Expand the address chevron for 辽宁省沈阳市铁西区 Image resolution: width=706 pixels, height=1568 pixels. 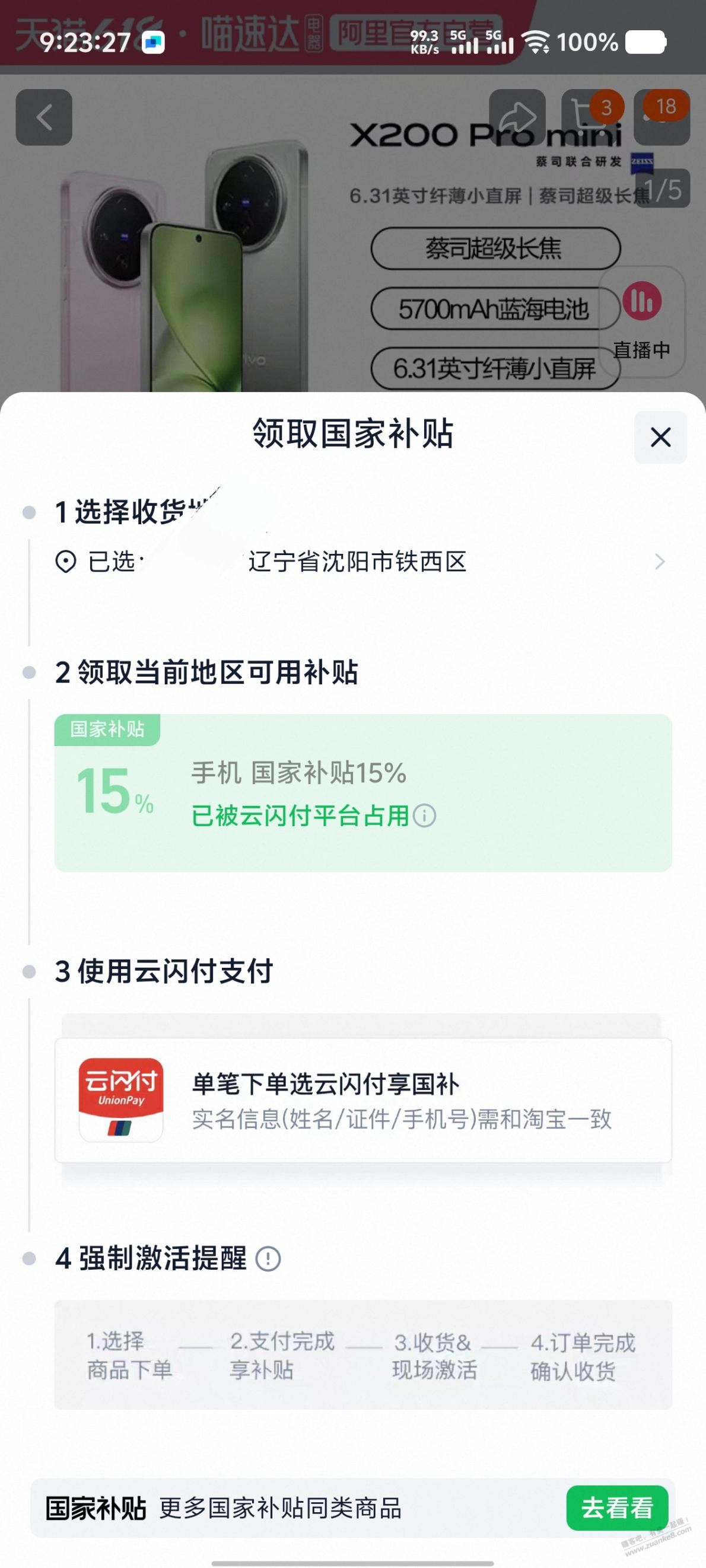[x=660, y=561]
